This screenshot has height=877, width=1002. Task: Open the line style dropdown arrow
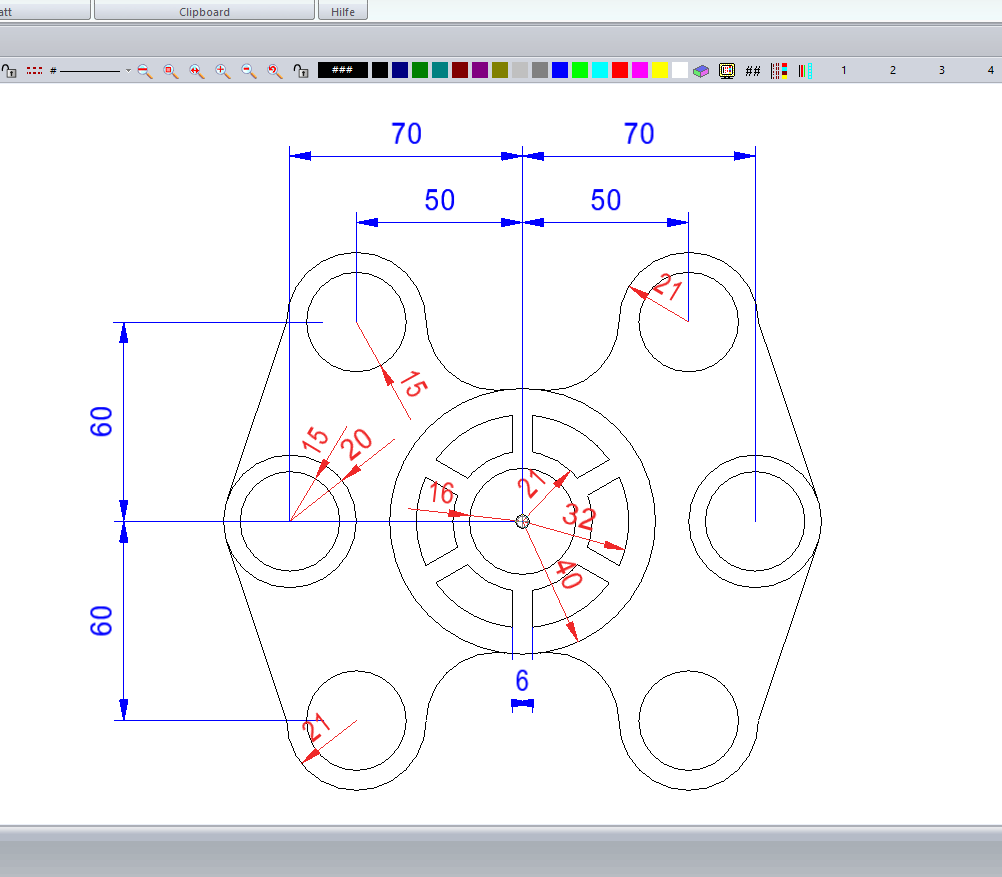tap(128, 71)
